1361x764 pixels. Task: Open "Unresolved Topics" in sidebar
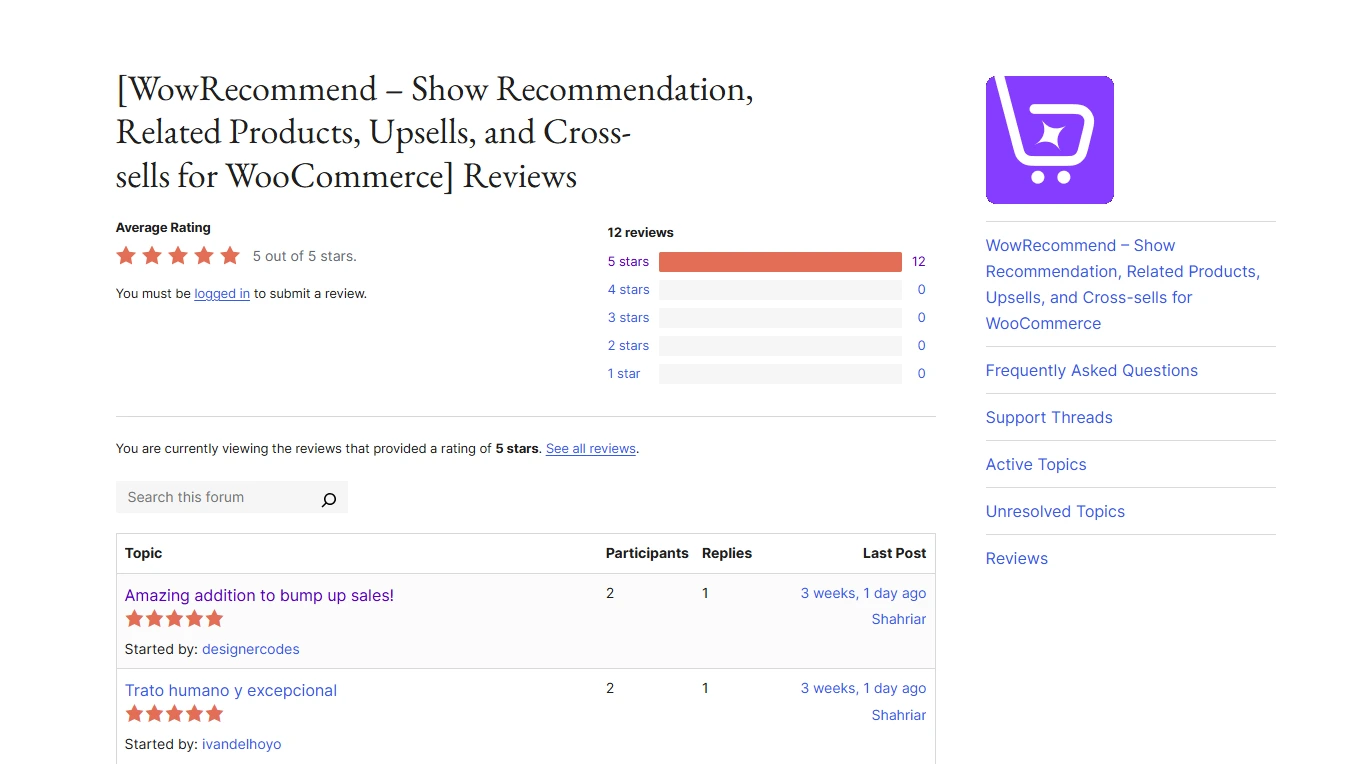[x=1055, y=511]
